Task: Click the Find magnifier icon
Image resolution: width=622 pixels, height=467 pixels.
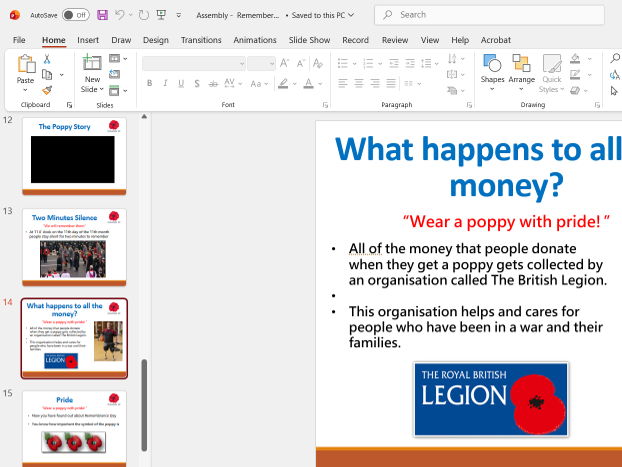Action: (614, 59)
